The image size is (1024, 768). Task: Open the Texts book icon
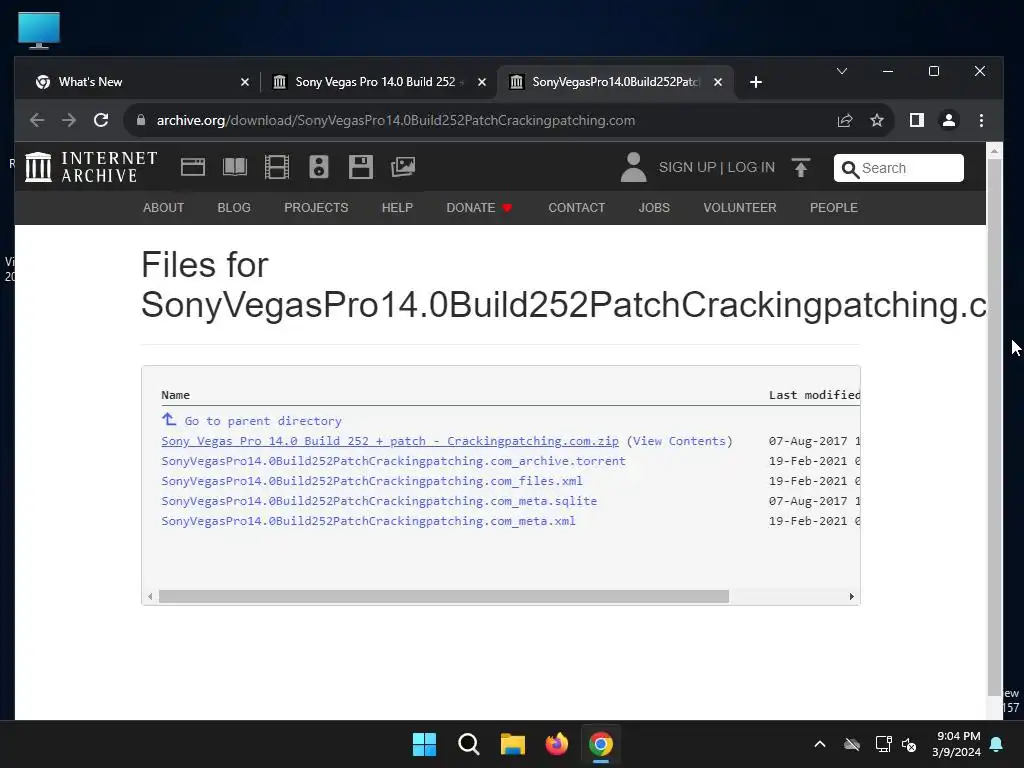(234, 167)
